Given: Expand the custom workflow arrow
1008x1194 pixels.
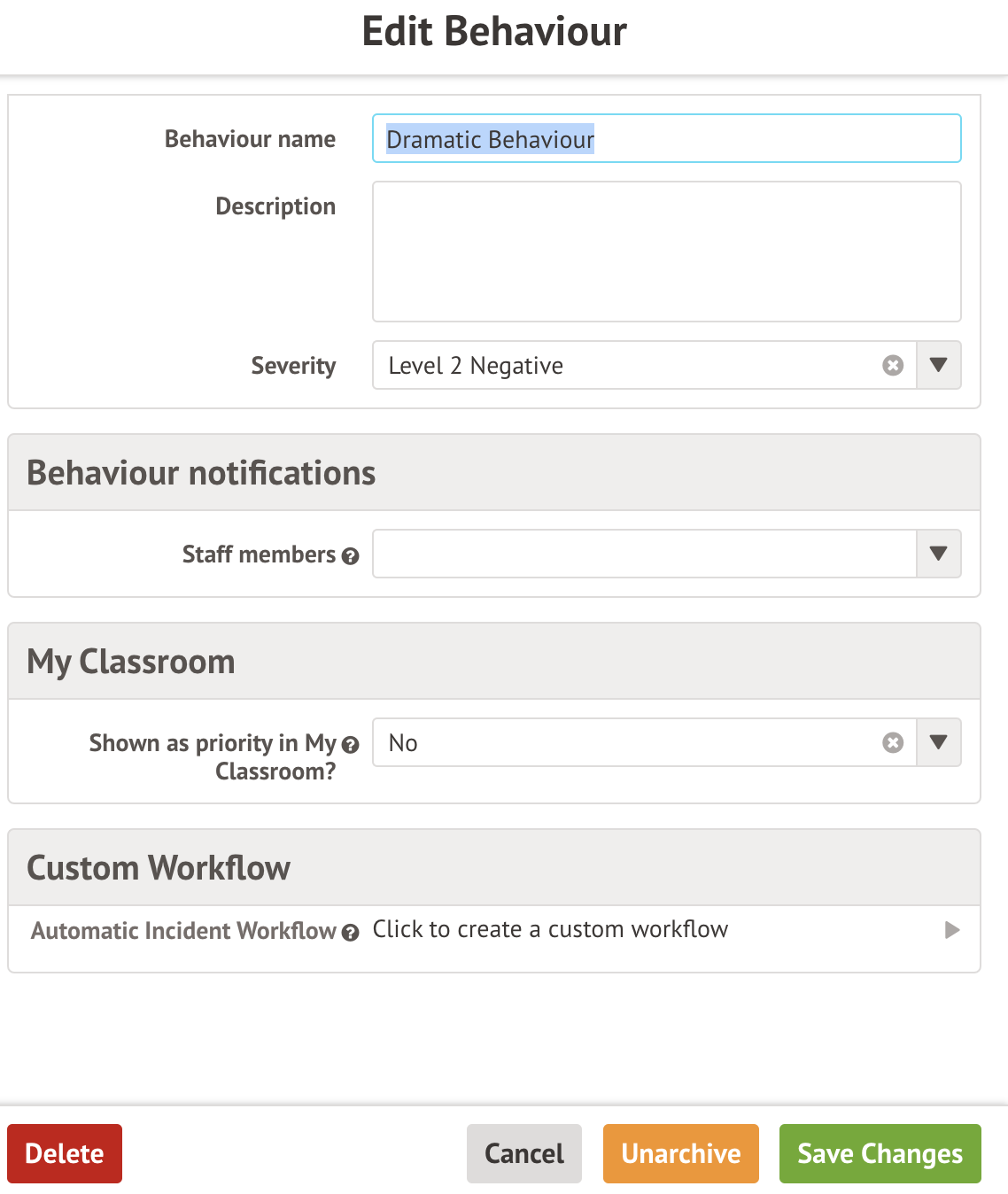Looking at the screenshot, I should pos(952,930).
